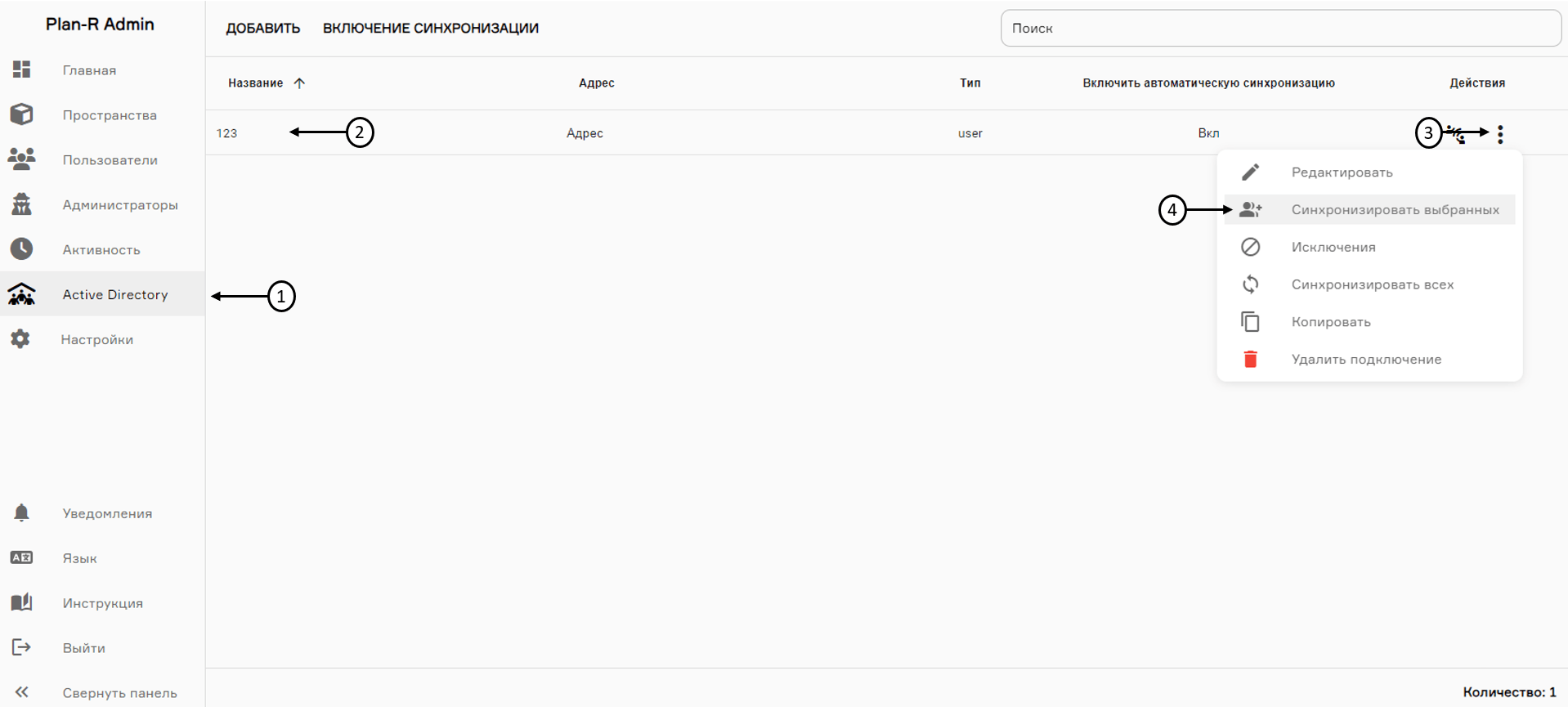Select Синхронизировать выбранных menu entry
The image size is (1568, 707).
point(1395,210)
